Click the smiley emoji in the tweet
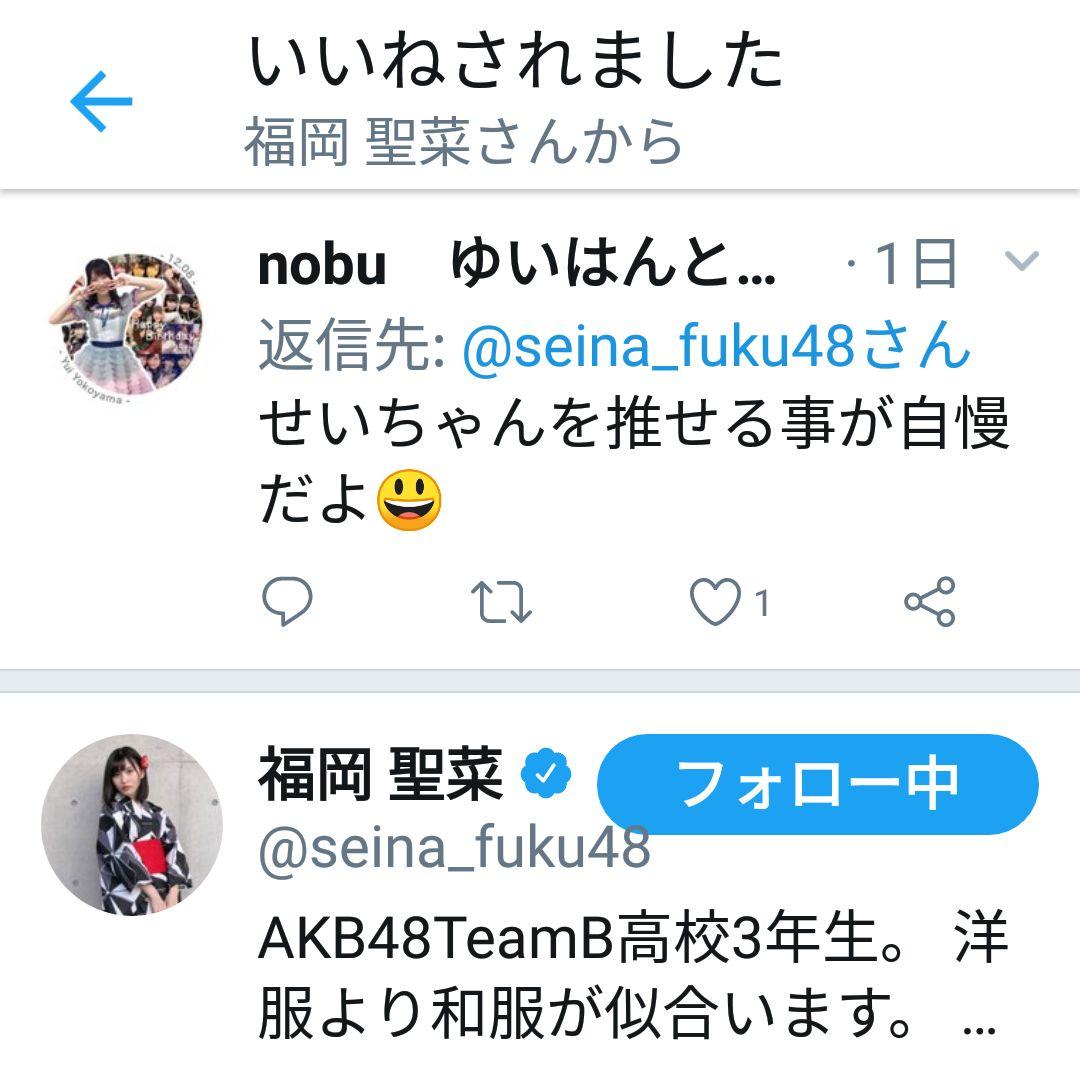This screenshot has height=1080, width=1080. [x=409, y=501]
